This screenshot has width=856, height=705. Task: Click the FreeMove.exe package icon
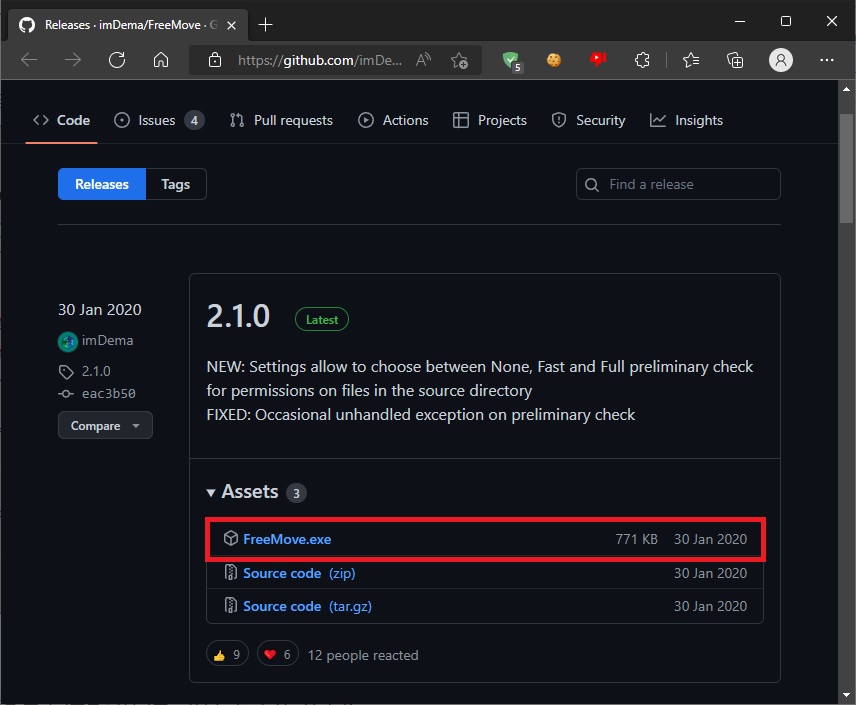pos(230,538)
